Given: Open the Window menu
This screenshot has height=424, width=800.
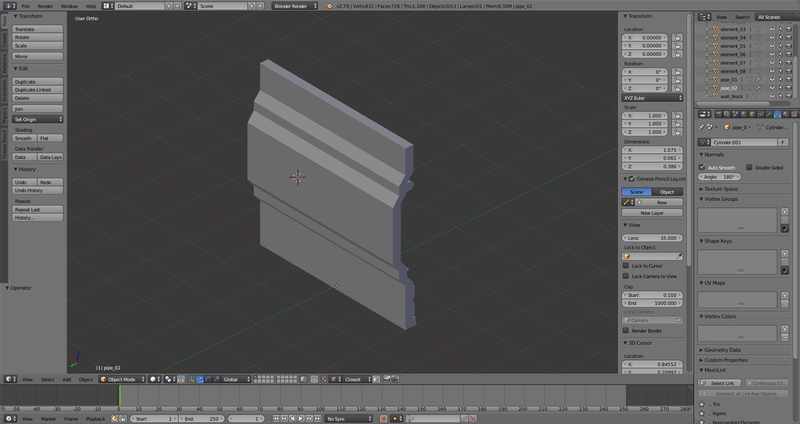Looking at the screenshot, I should tap(69, 6).
